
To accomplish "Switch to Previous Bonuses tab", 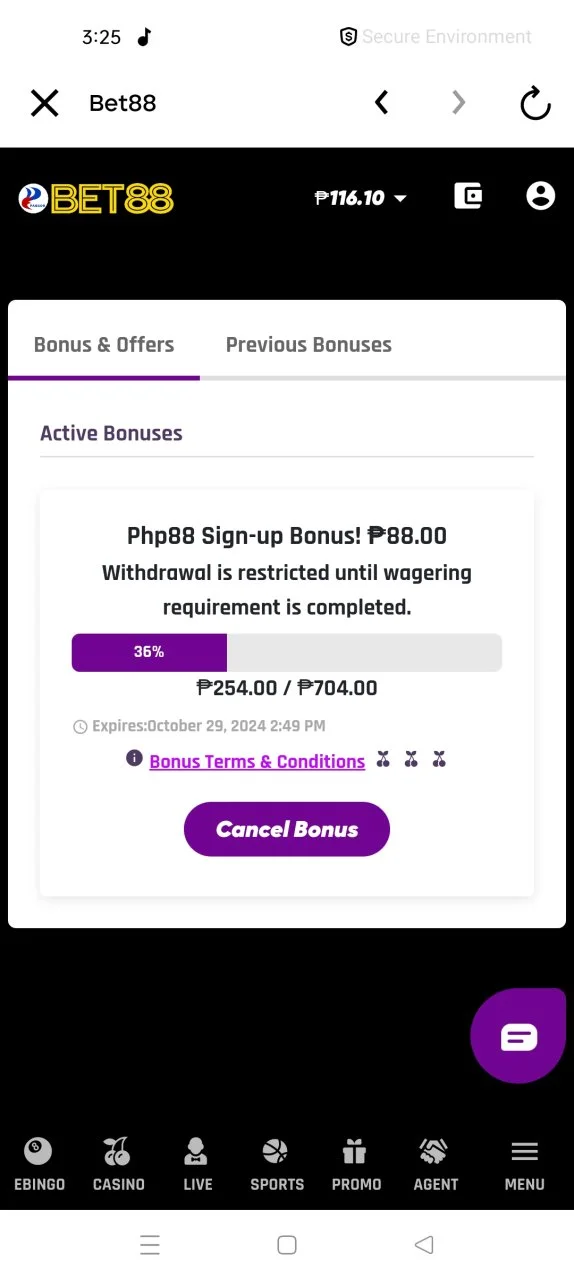I will point(308,345).
